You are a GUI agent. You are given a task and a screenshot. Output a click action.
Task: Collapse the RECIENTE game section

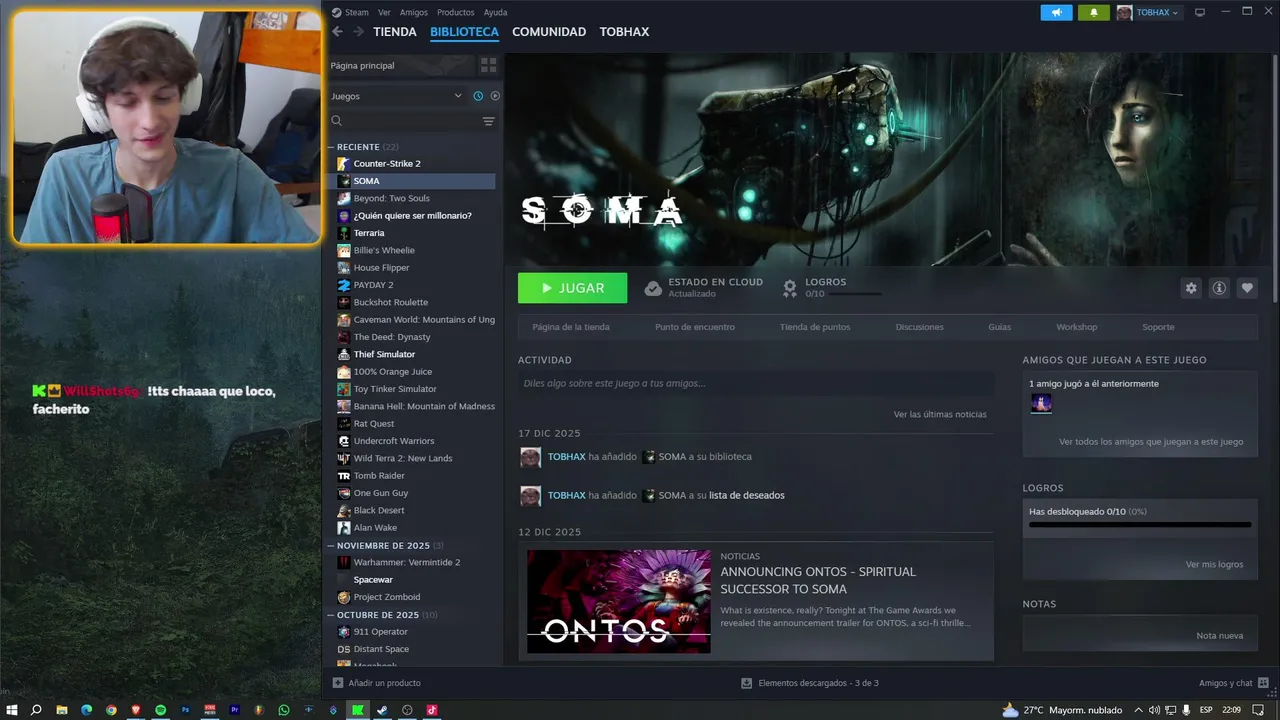coord(331,147)
